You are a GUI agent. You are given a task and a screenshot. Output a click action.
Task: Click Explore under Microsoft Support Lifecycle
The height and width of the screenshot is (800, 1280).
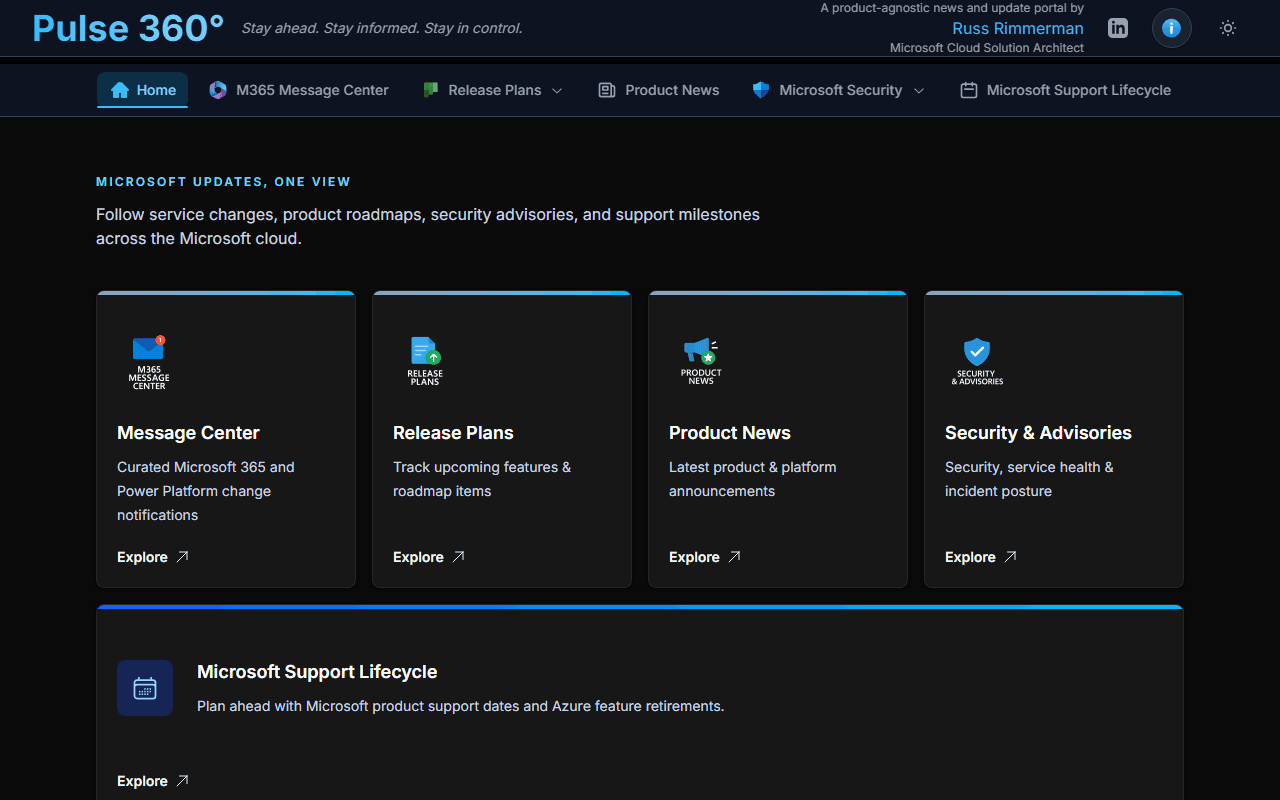click(142, 781)
